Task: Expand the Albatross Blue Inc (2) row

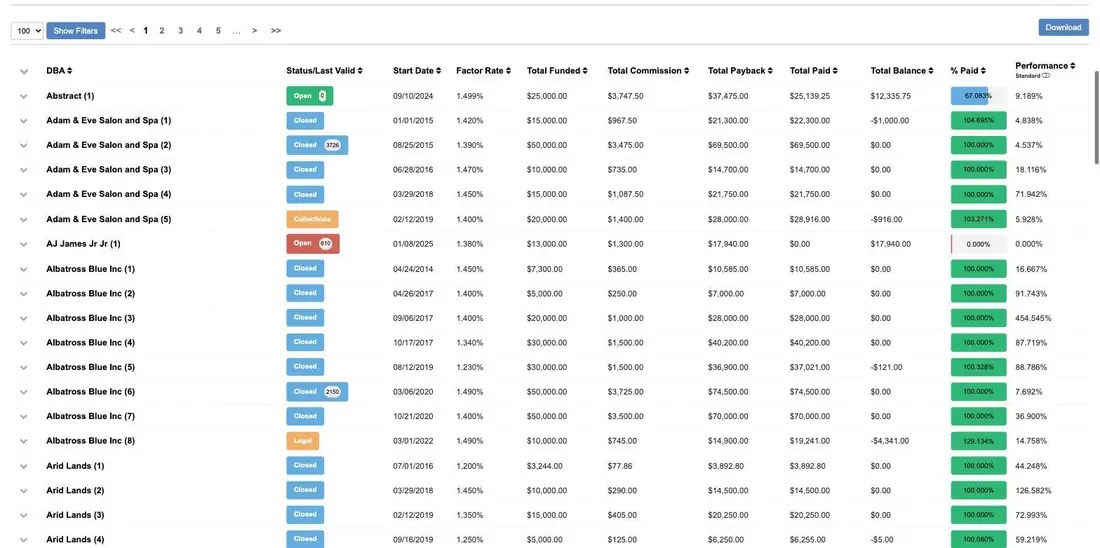Action: tap(24, 293)
